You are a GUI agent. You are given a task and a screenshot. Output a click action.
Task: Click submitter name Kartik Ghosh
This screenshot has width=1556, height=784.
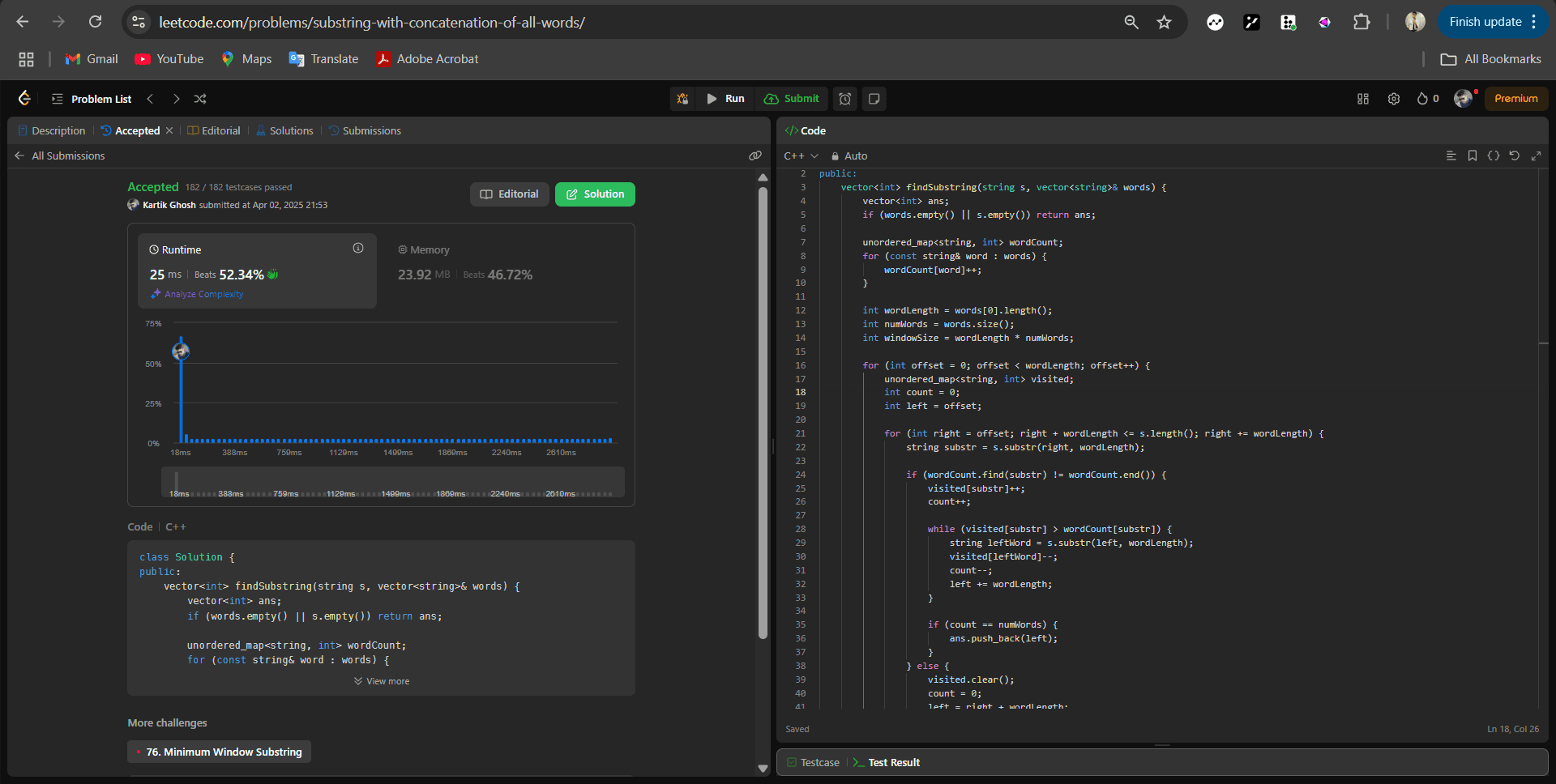pos(169,205)
